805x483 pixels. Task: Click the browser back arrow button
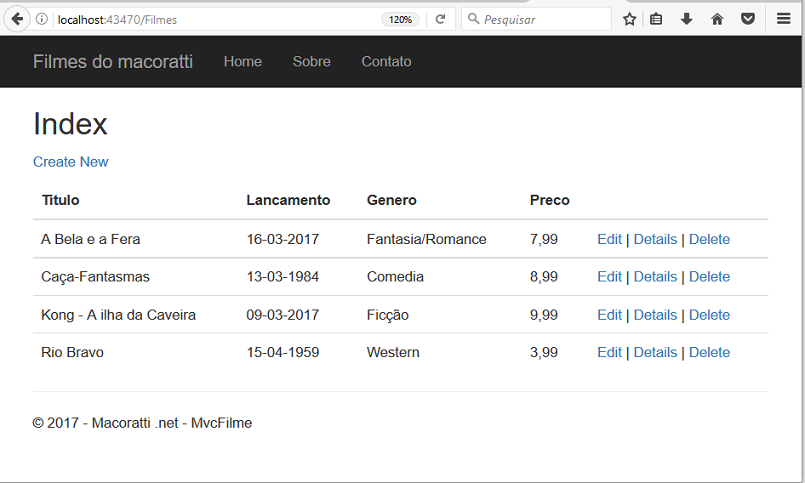tap(17, 20)
